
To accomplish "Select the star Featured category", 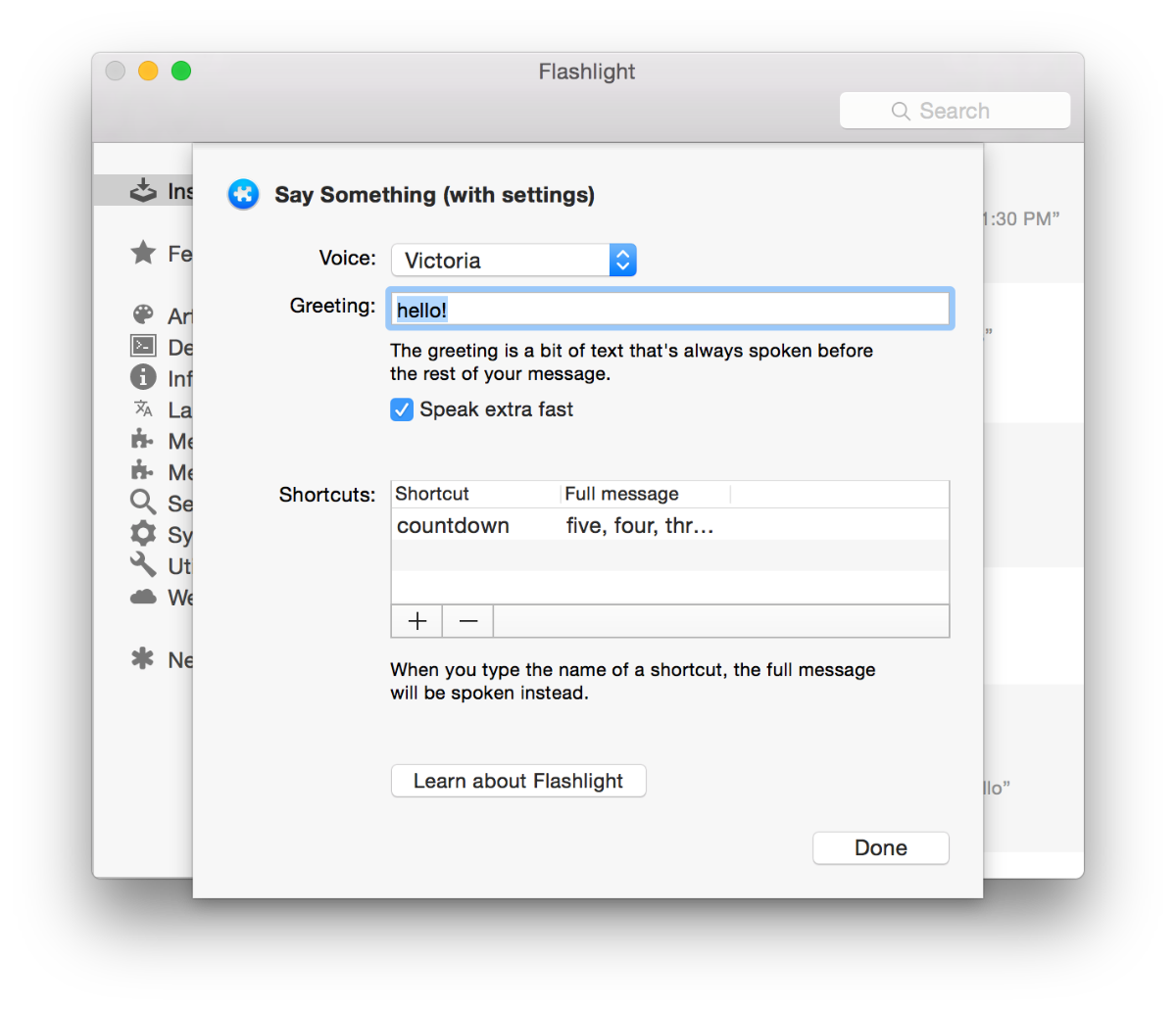I will [x=143, y=253].
